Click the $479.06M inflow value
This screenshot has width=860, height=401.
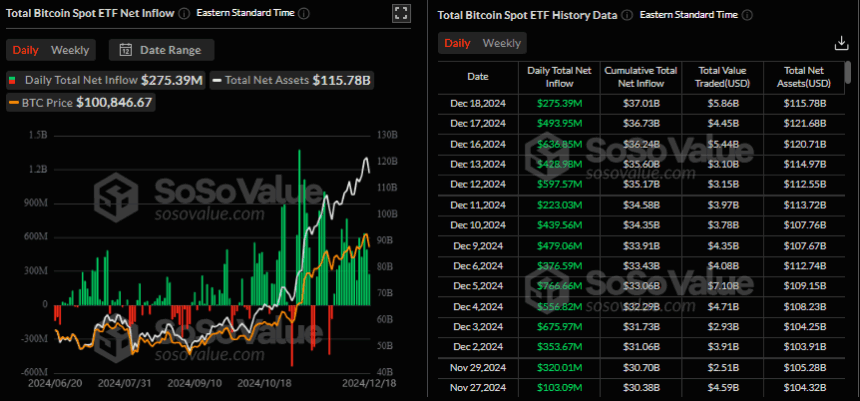[559, 245]
